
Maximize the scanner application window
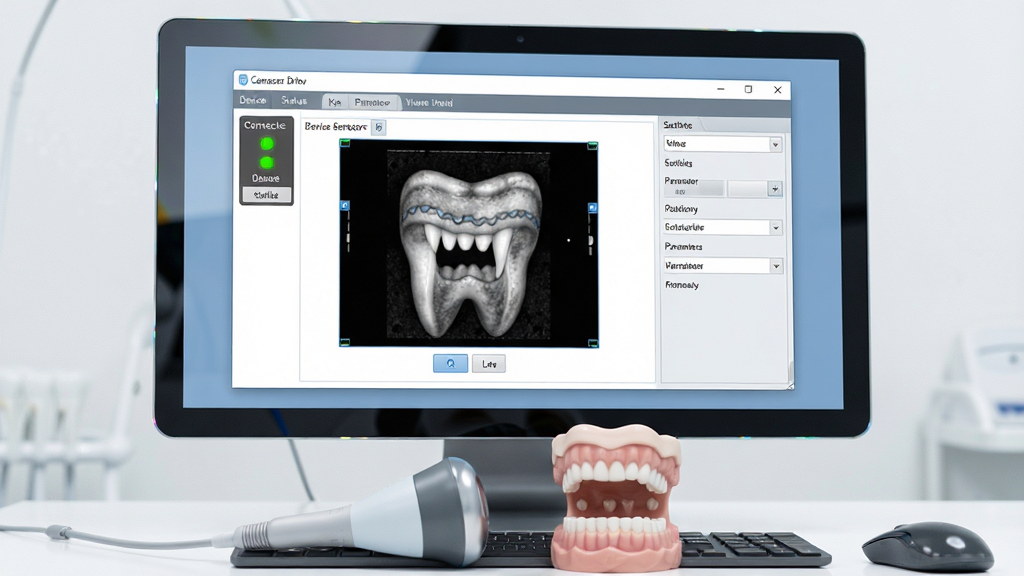click(748, 89)
